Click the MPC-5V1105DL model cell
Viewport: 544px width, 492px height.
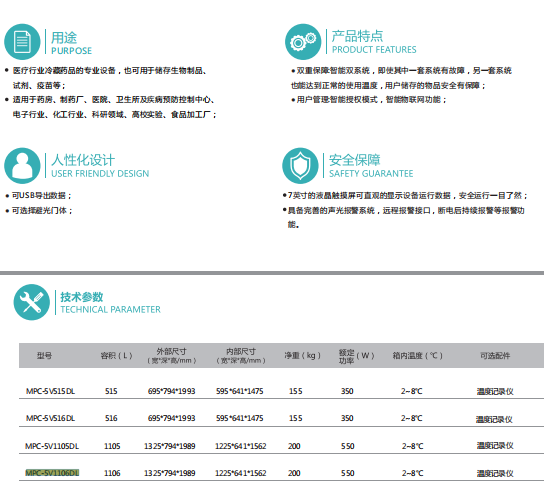pyautogui.click(x=52, y=446)
